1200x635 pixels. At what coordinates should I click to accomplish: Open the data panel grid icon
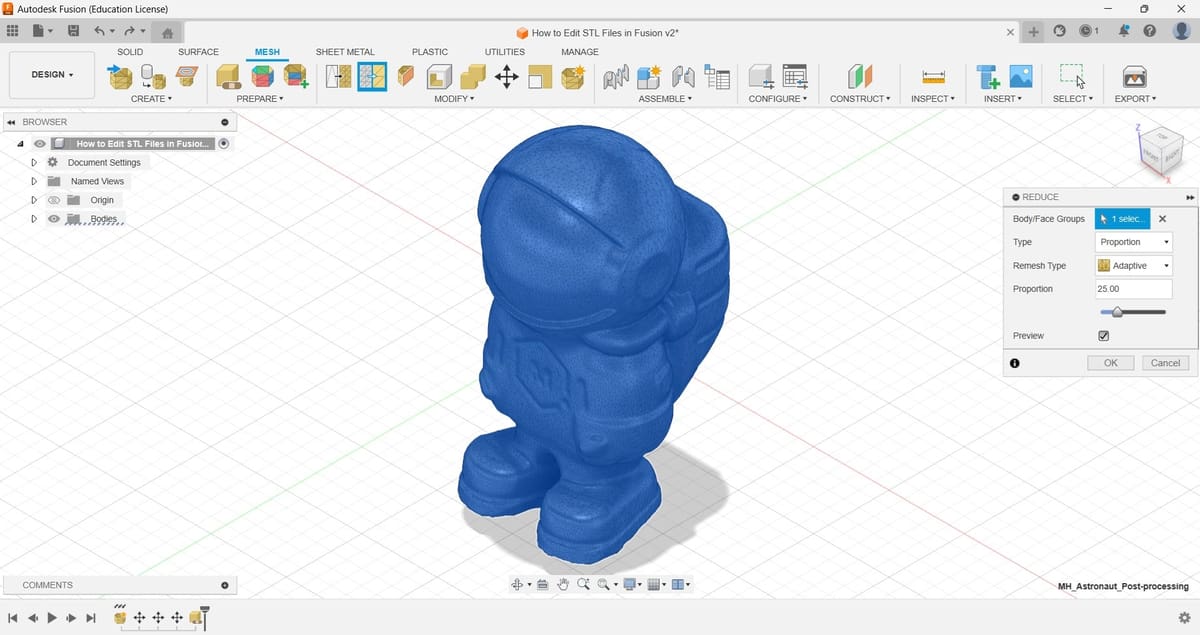point(13,31)
